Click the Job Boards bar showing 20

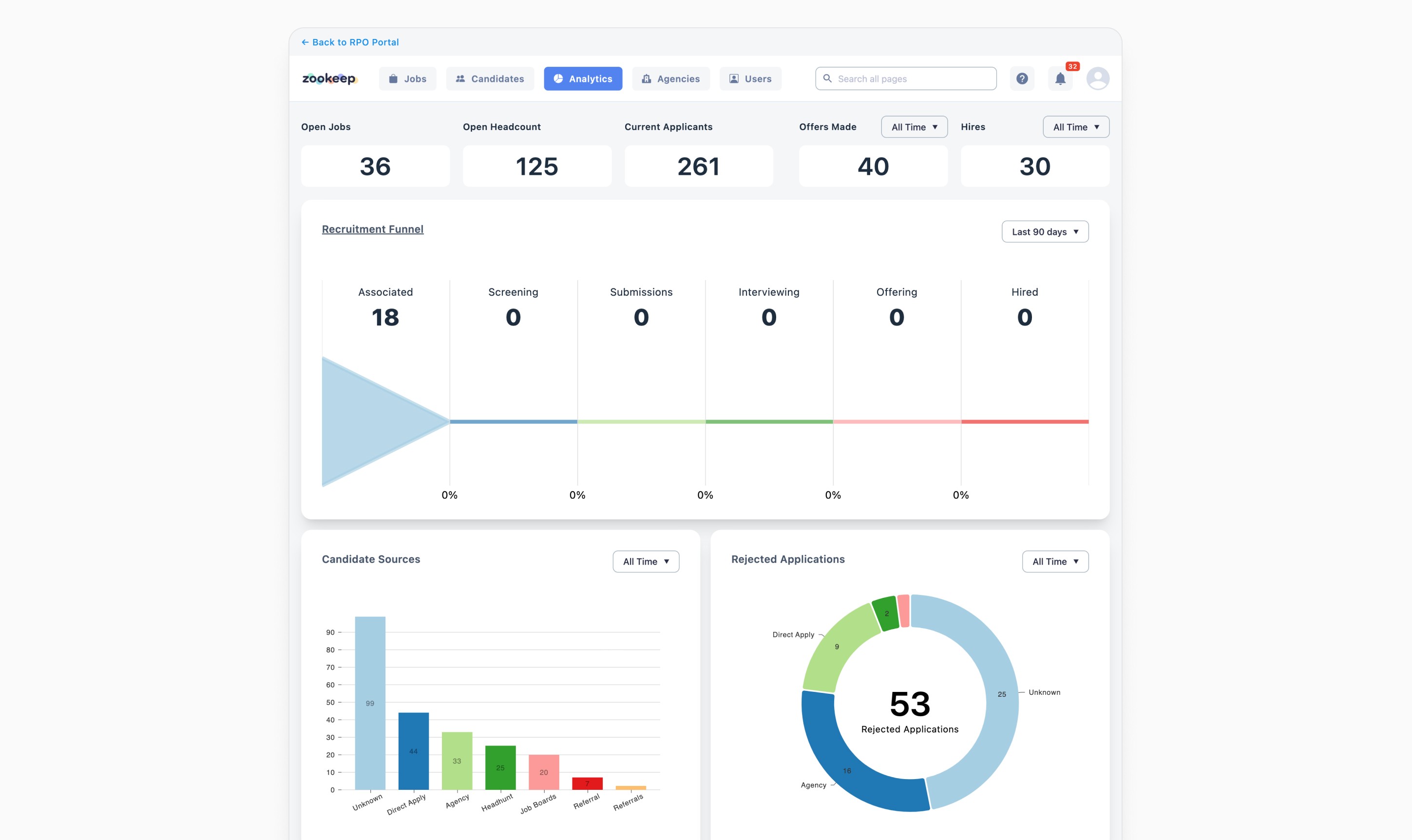[x=544, y=772]
